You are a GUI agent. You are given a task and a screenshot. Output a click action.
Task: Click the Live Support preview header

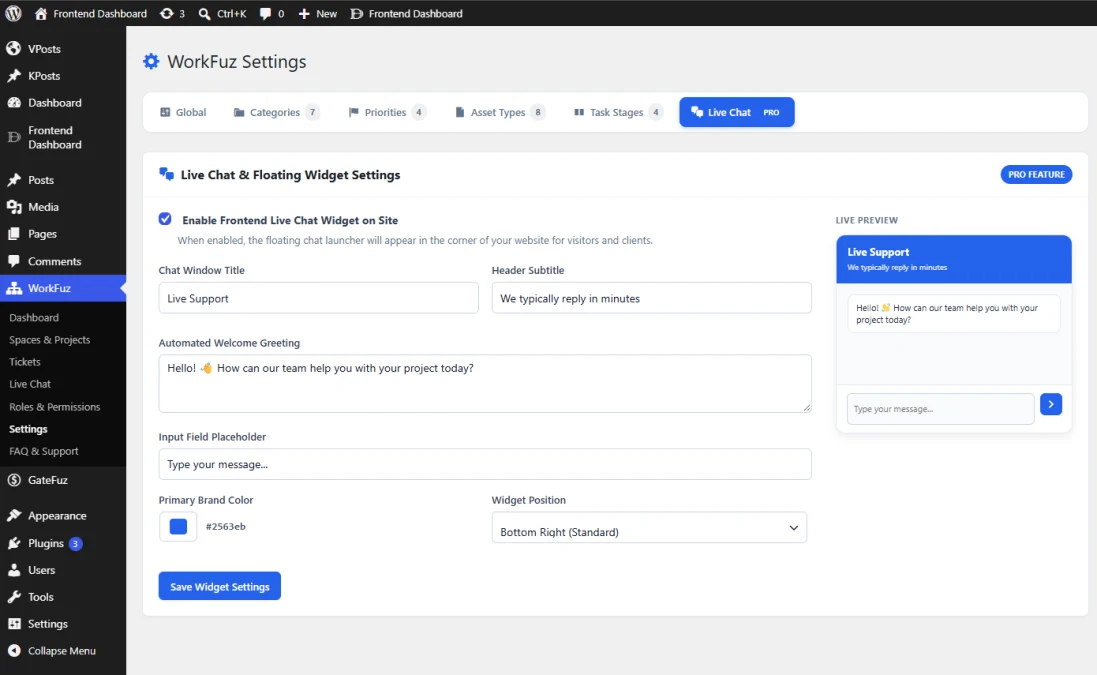(x=954, y=259)
